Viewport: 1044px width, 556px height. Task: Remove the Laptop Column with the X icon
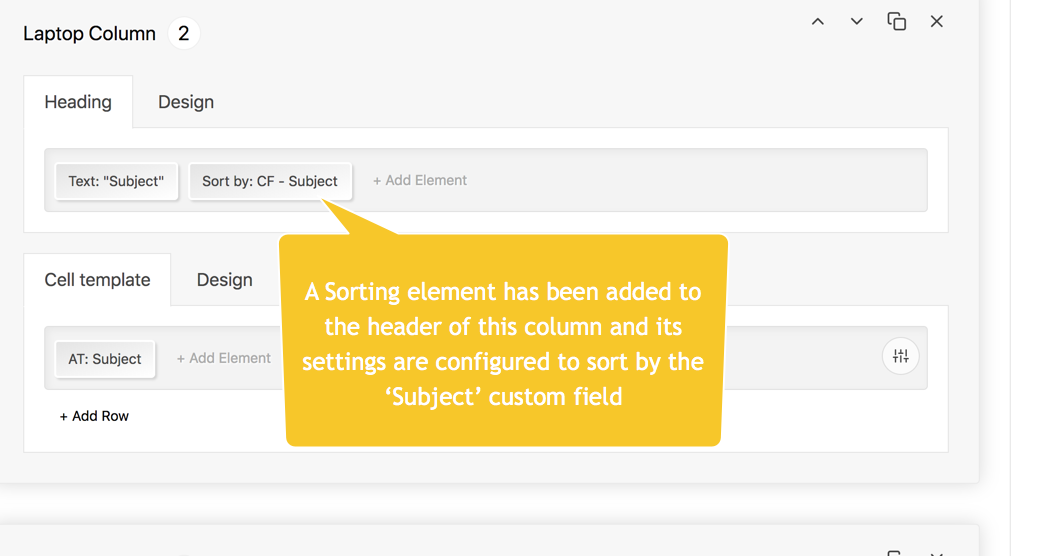tap(937, 21)
